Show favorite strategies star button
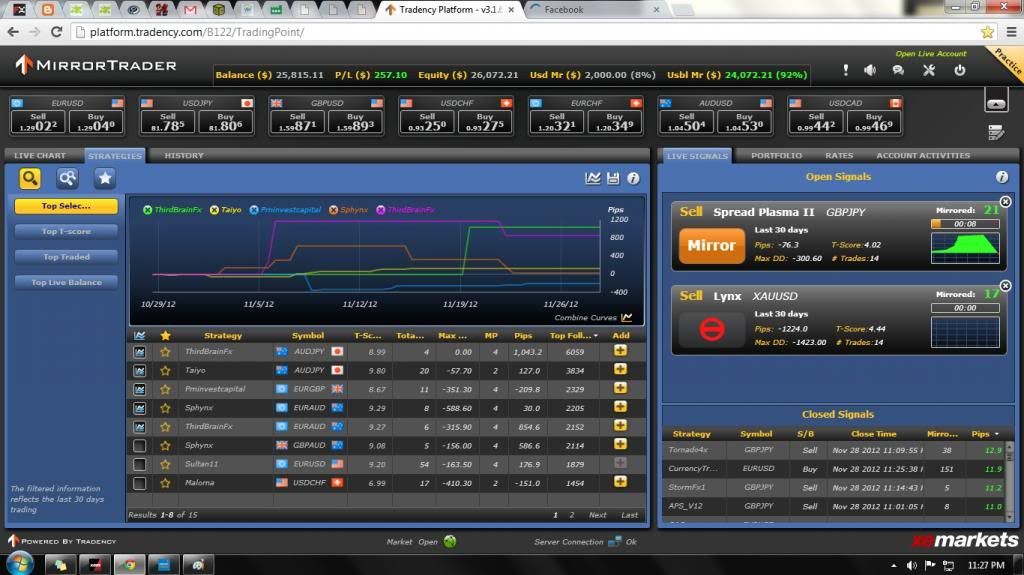 click(104, 178)
